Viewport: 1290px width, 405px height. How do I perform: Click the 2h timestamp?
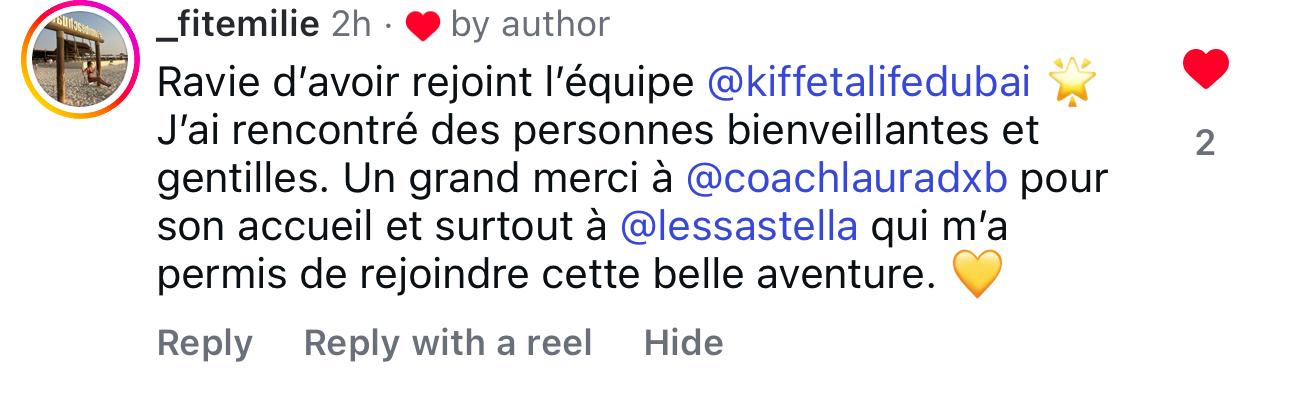pos(350,26)
